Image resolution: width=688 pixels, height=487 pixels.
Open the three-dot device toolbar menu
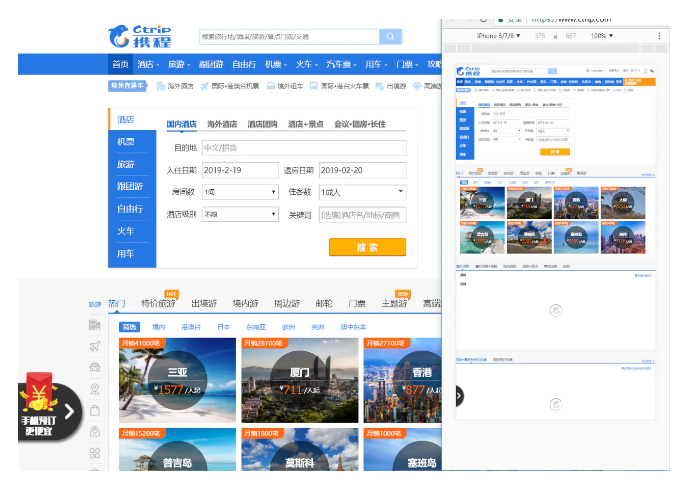coord(659,35)
